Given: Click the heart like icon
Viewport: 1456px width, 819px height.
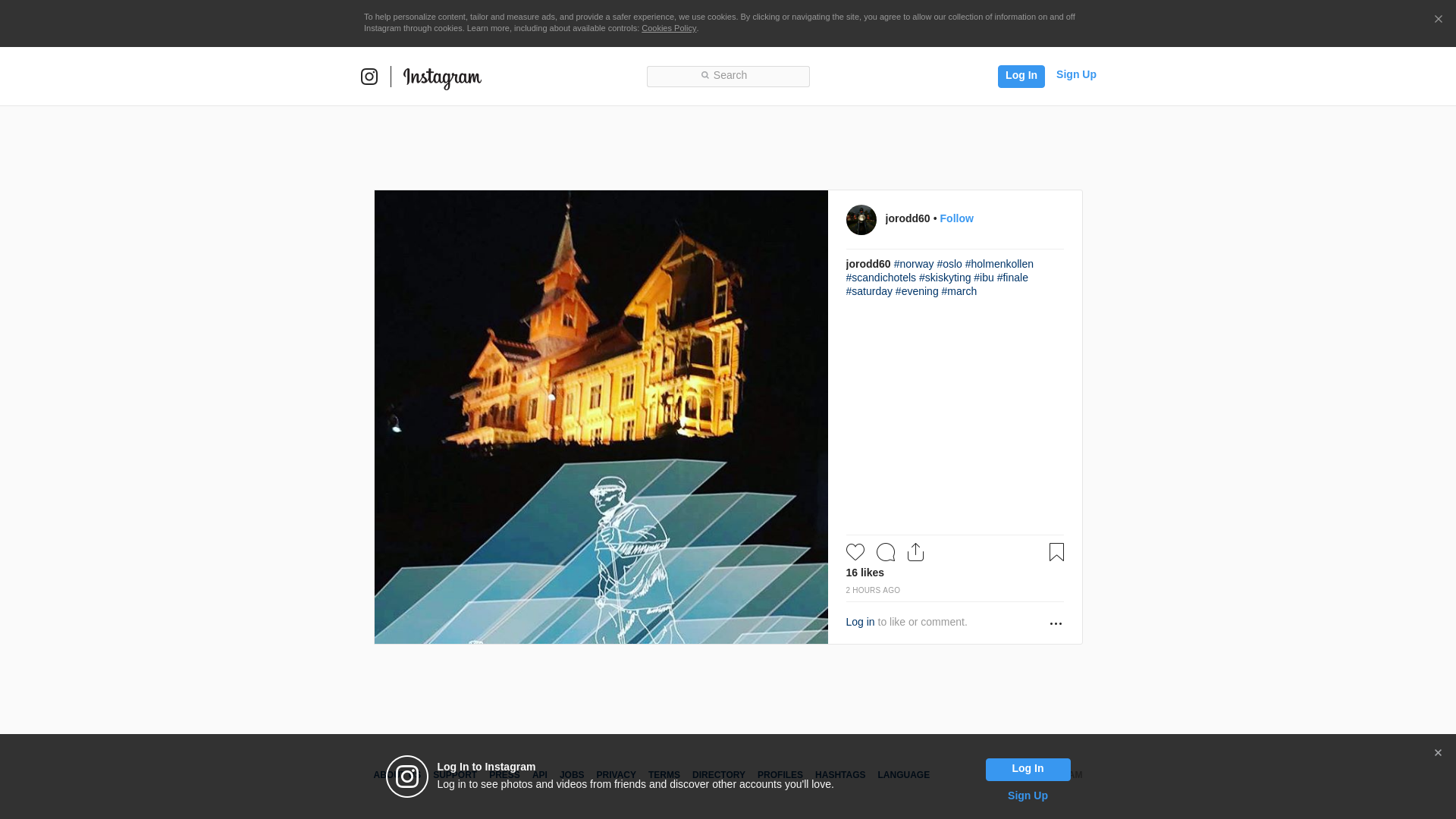Looking at the screenshot, I should point(855,552).
